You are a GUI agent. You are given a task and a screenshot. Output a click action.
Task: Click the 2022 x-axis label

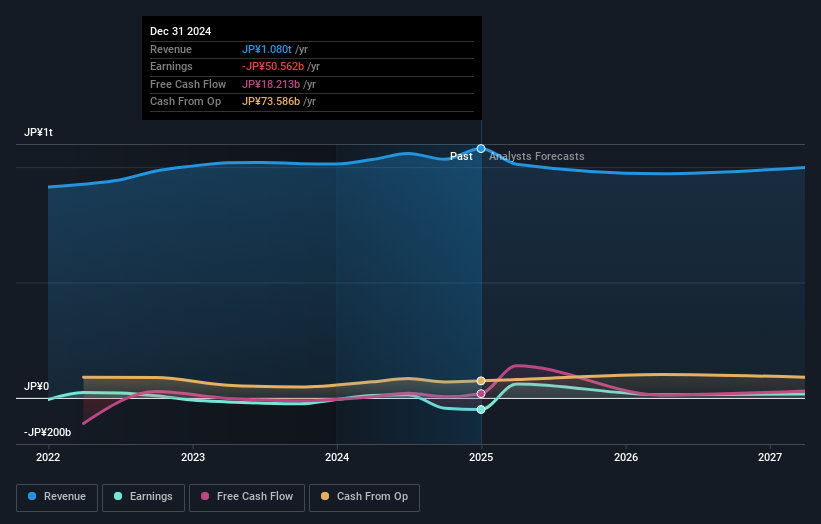point(48,458)
